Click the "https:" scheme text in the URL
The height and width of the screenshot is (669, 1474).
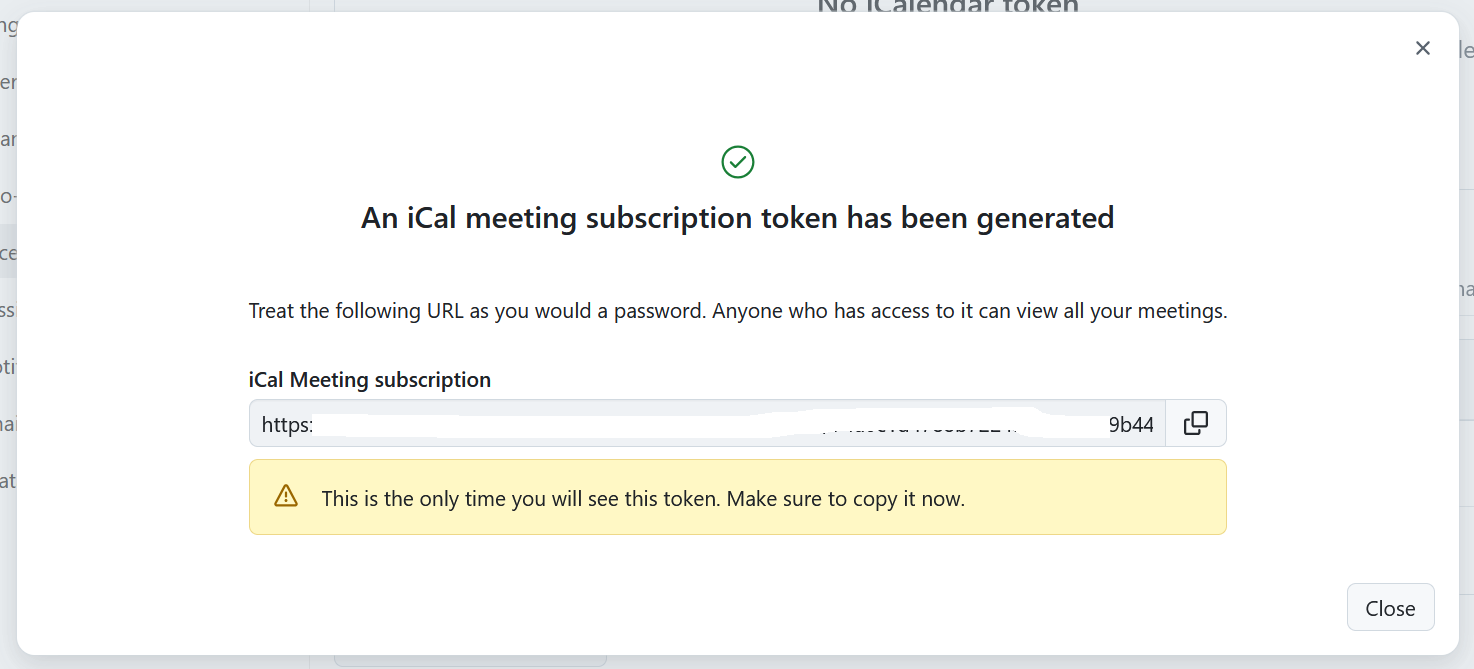[x=285, y=424]
